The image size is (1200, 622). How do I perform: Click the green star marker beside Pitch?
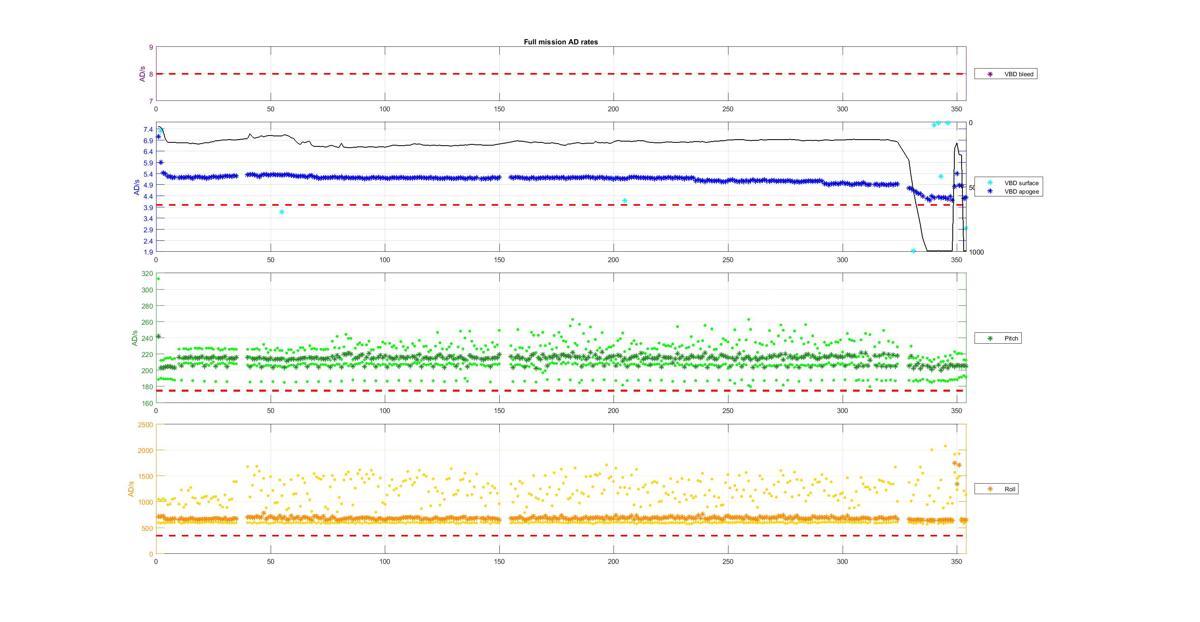tap(990, 338)
